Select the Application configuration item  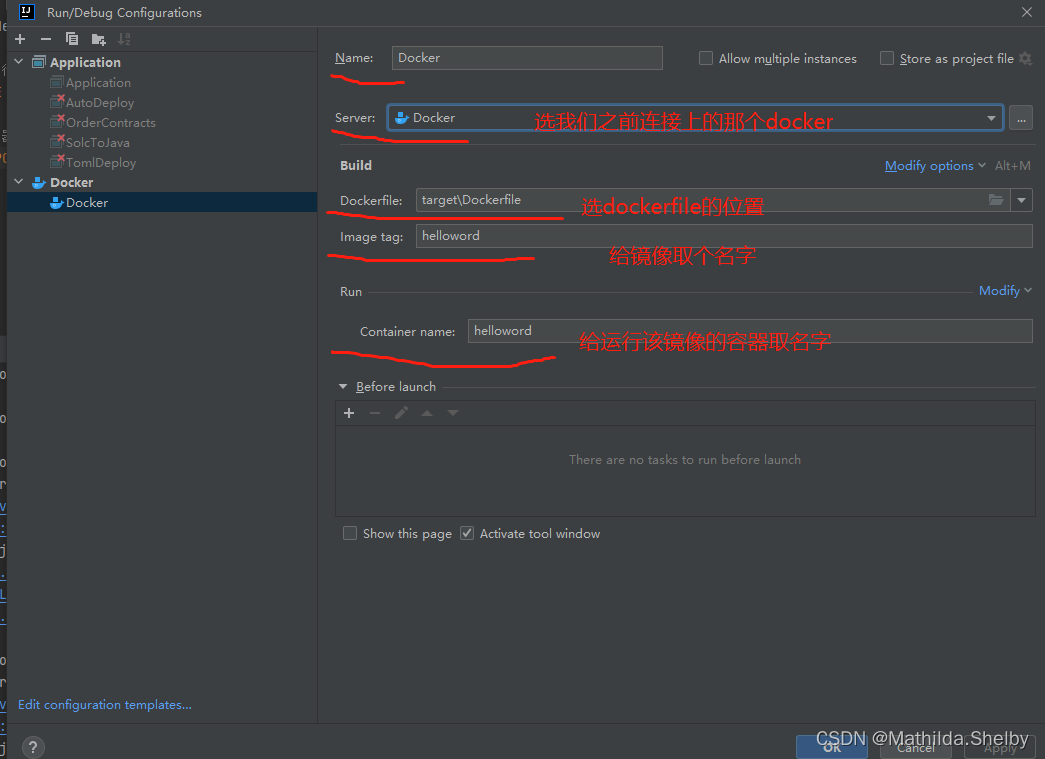pyautogui.click(x=98, y=83)
